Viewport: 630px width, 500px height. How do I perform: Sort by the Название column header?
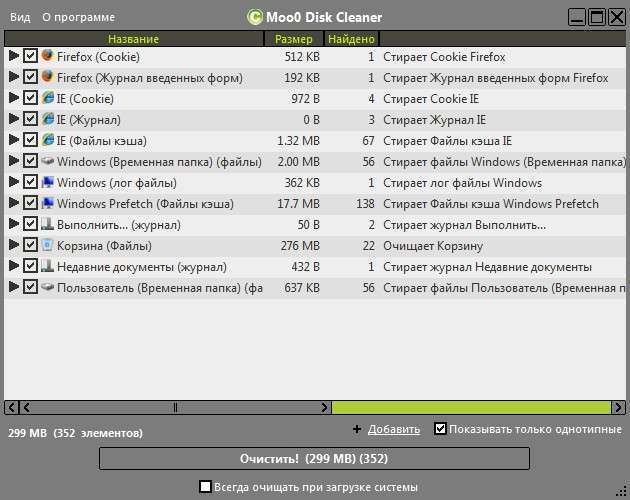pyautogui.click(x=133, y=39)
